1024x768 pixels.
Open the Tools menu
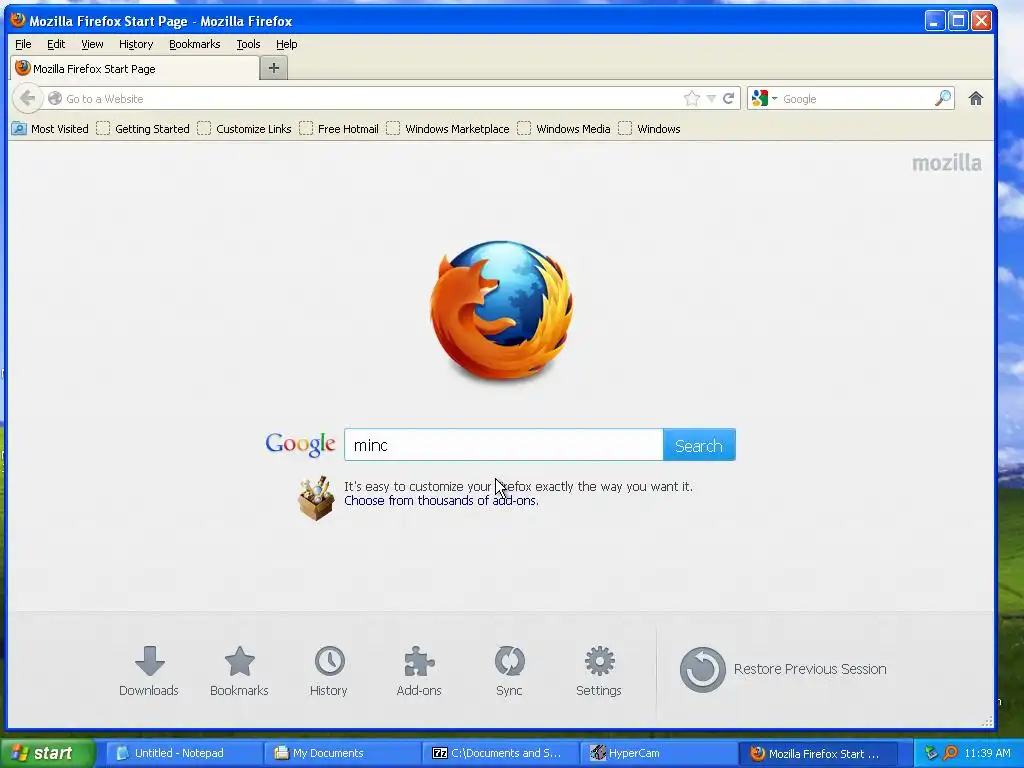coord(248,44)
